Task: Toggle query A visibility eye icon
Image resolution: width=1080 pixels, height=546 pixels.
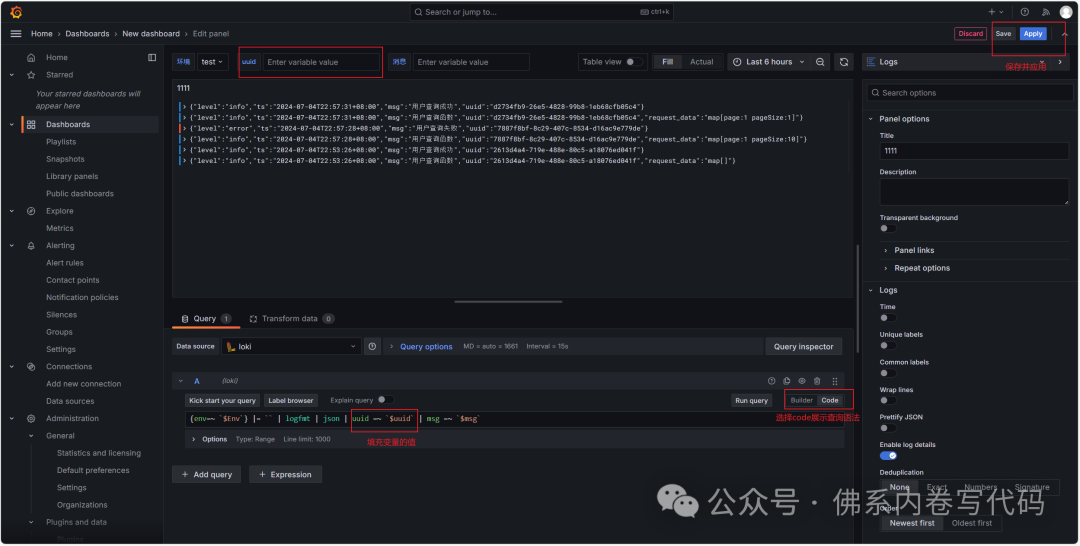Action: click(802, 381)
